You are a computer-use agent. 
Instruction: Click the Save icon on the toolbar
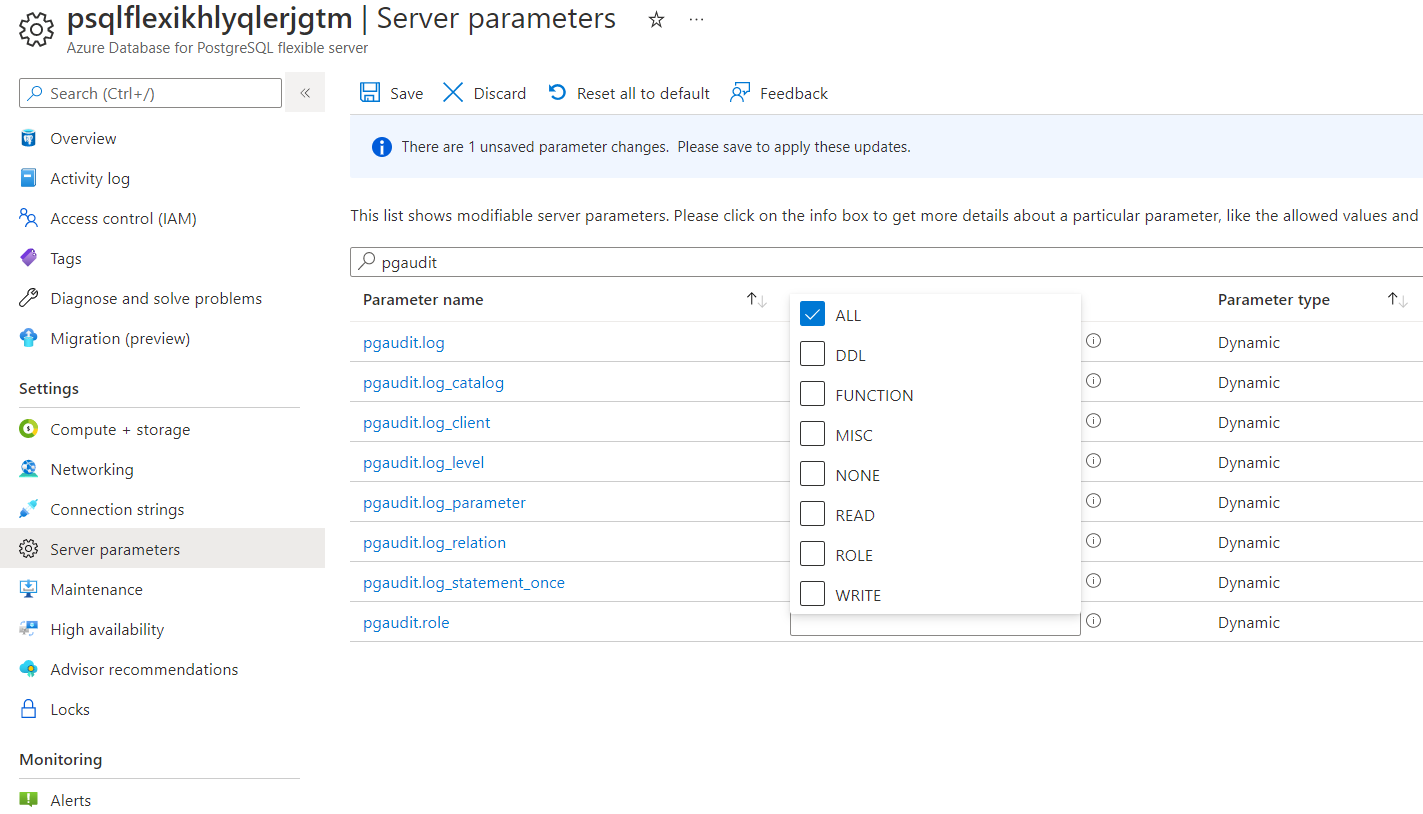(371, 92)
